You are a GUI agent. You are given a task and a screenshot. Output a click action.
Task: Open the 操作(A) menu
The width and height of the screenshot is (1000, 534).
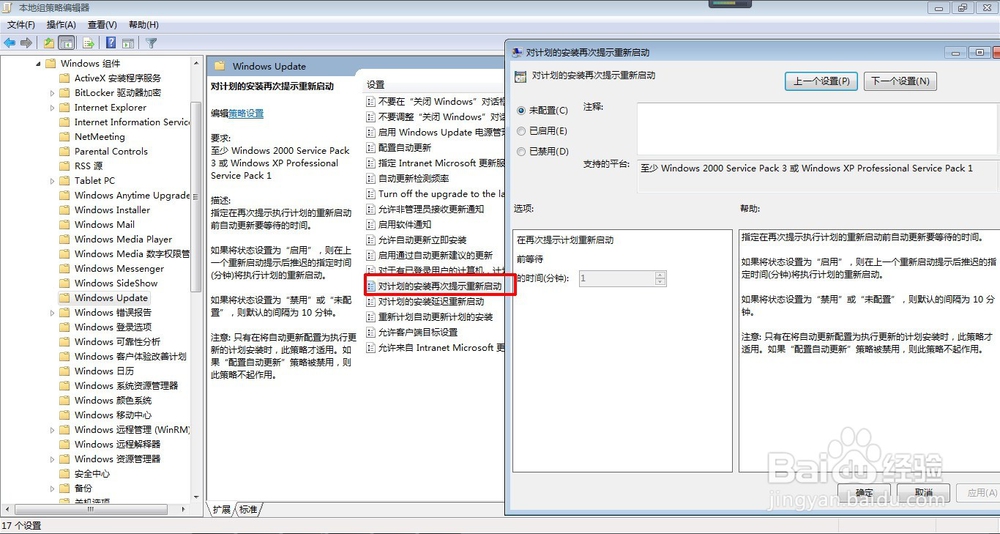pos(61,24)
